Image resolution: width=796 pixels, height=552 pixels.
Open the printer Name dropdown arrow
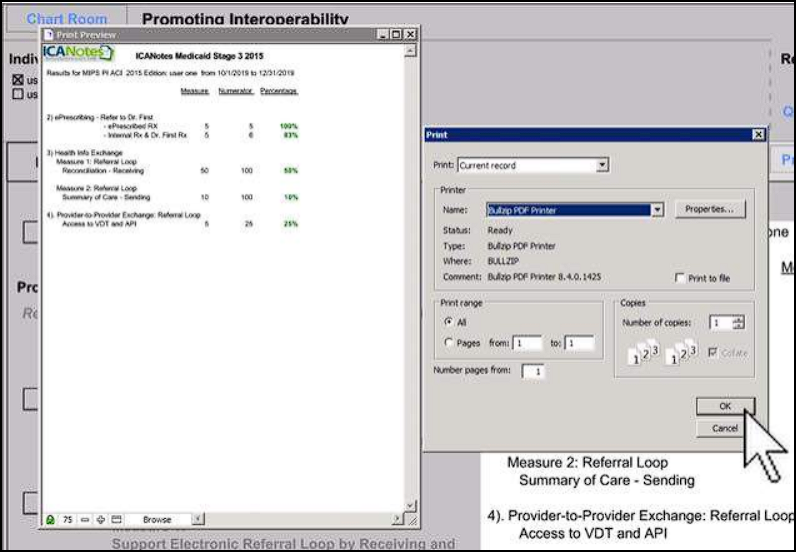click(657, 210)
